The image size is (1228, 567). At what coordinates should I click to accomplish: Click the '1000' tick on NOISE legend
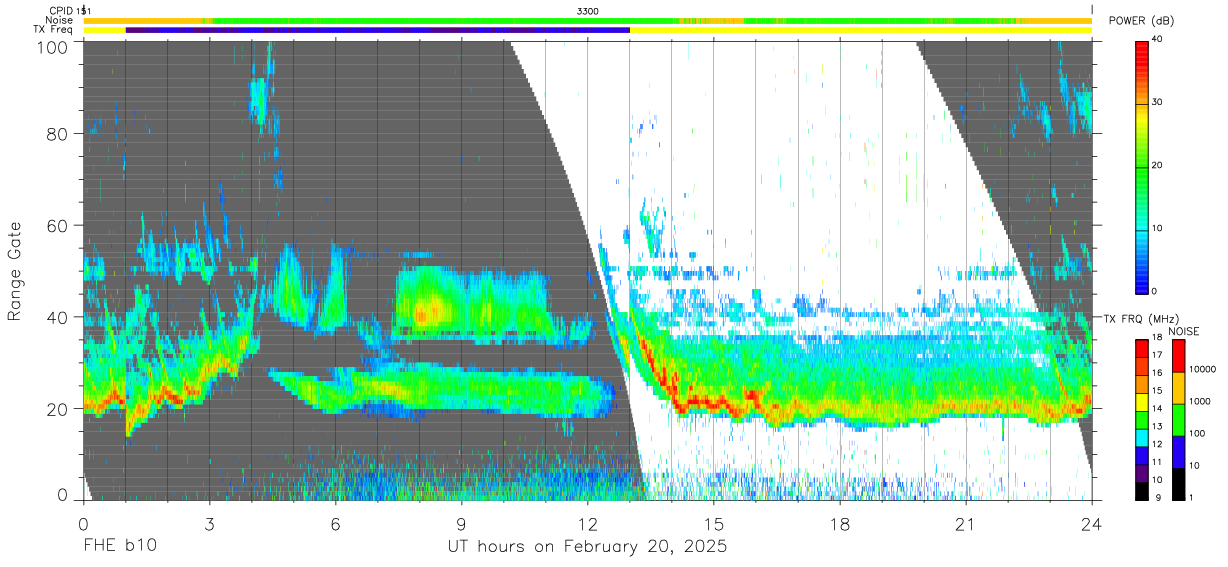click(1200, 401)
